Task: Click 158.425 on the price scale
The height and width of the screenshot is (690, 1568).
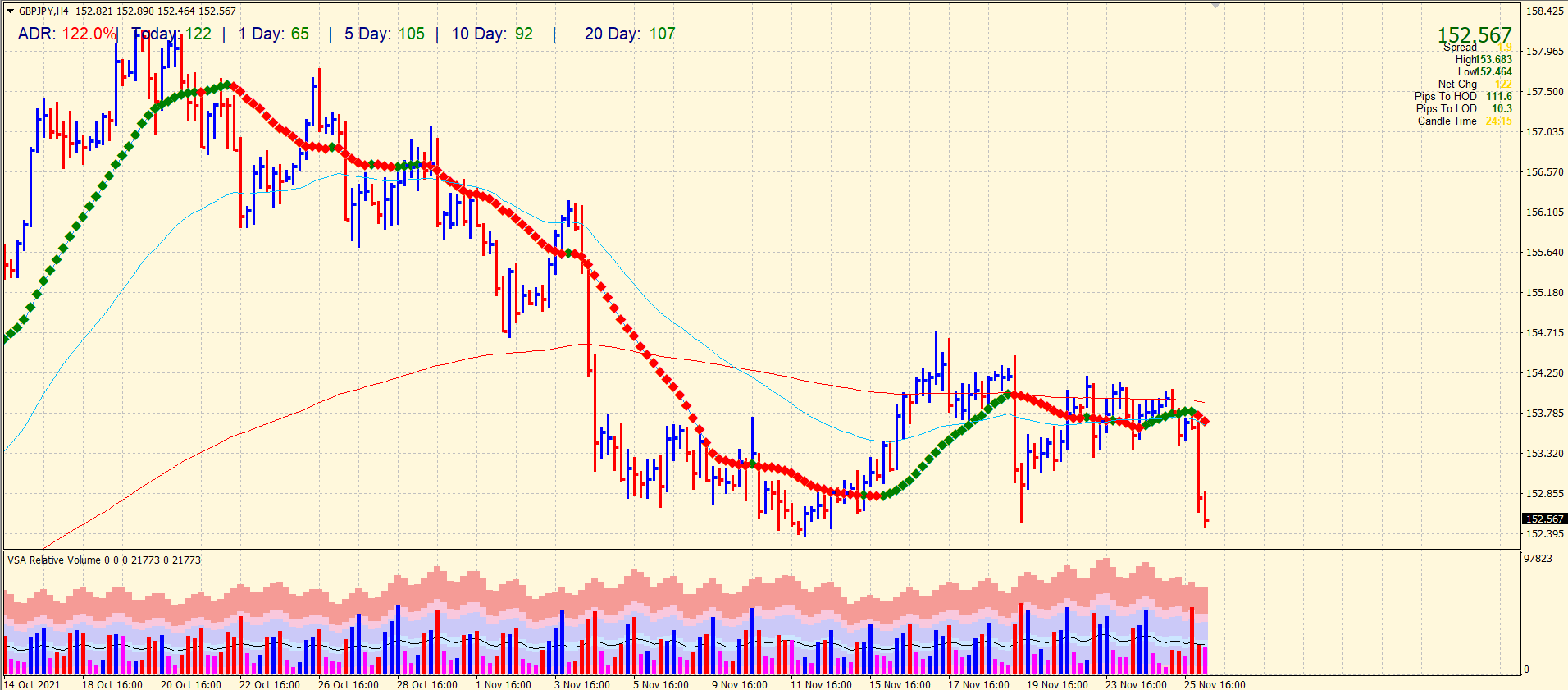Action: tap(1544, 11)
